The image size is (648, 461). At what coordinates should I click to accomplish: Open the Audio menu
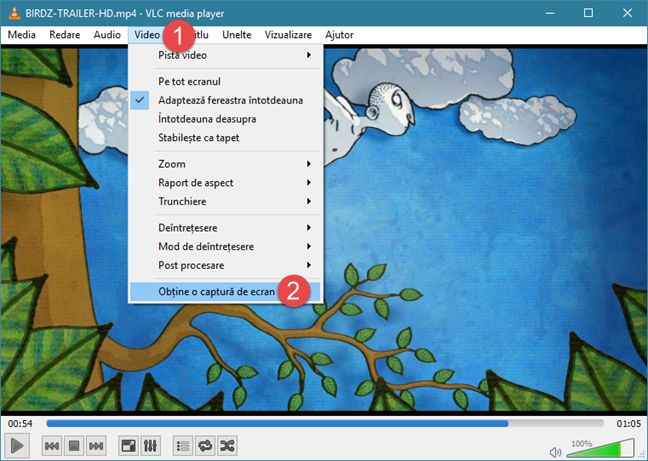[x=107, y=35]
